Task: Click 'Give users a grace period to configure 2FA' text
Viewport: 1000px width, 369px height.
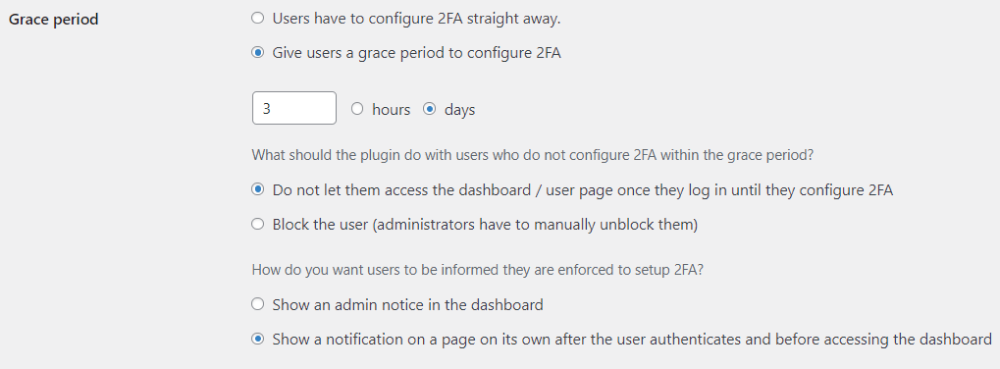Action: (416, 53)
